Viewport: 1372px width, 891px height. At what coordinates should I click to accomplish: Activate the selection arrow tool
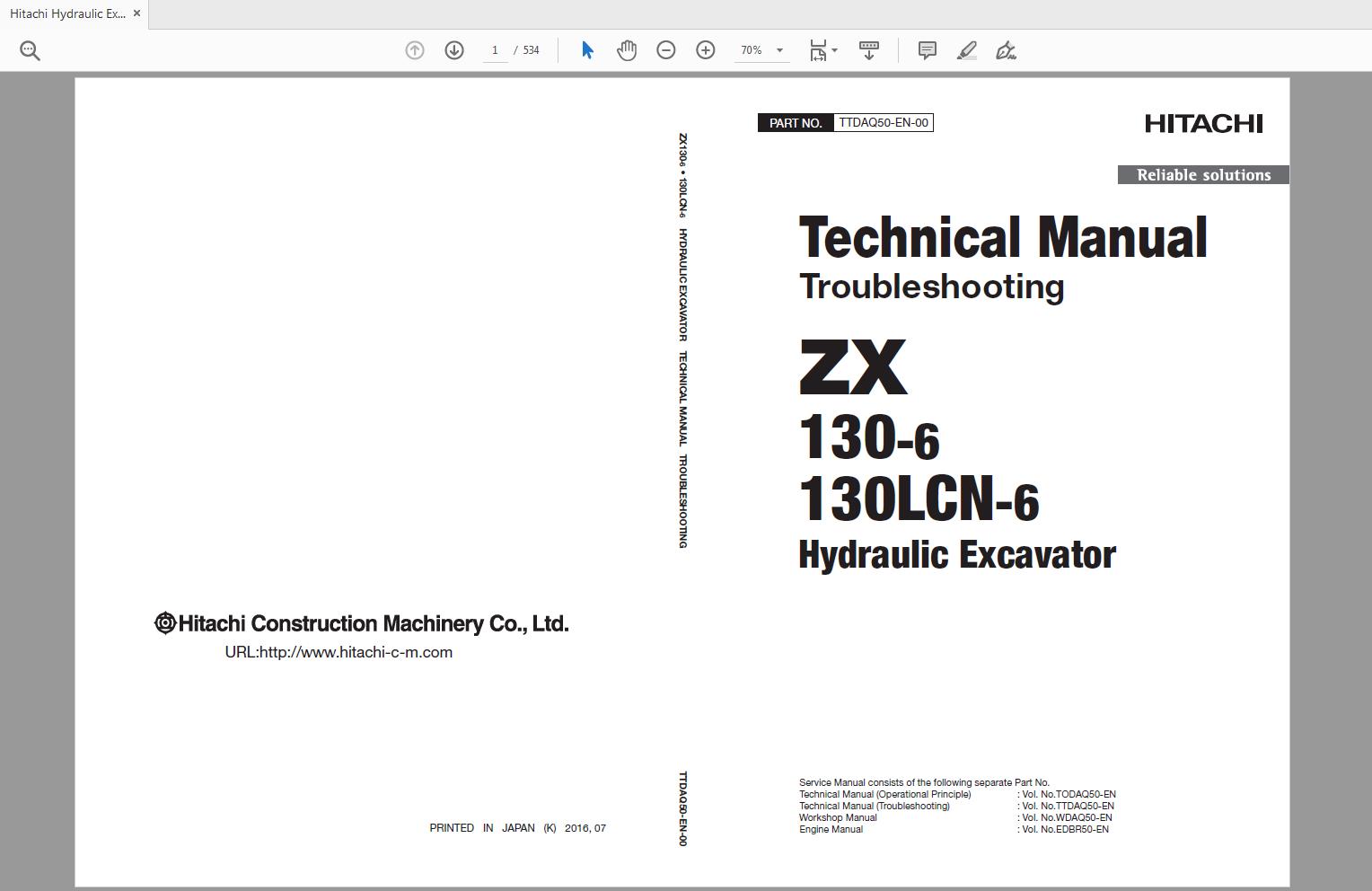tap(587, 50)
